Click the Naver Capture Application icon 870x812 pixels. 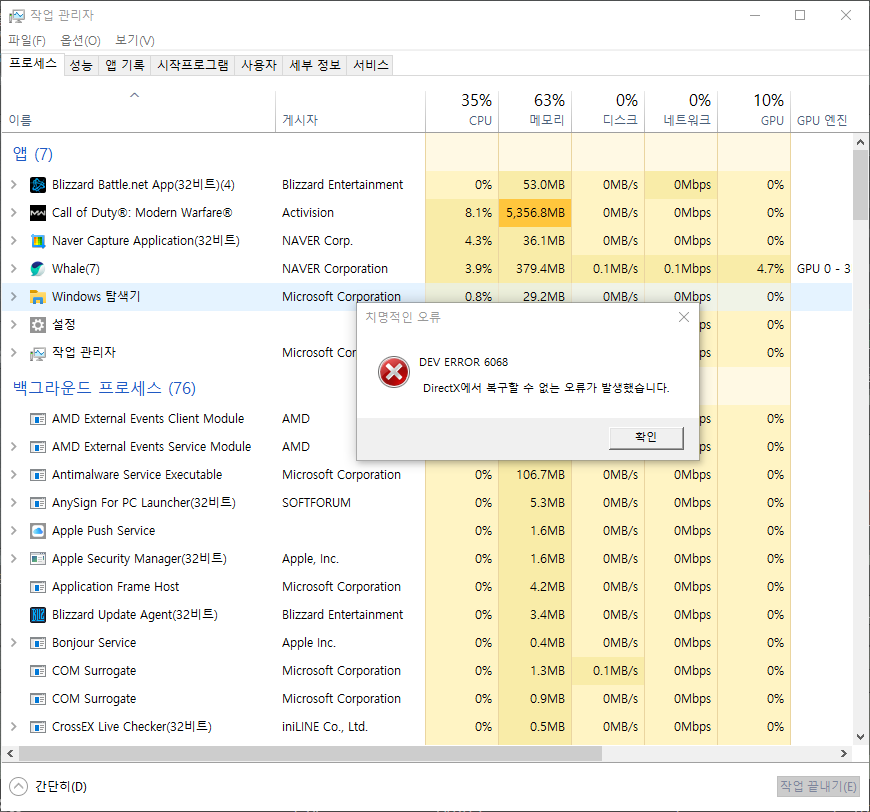38,241
